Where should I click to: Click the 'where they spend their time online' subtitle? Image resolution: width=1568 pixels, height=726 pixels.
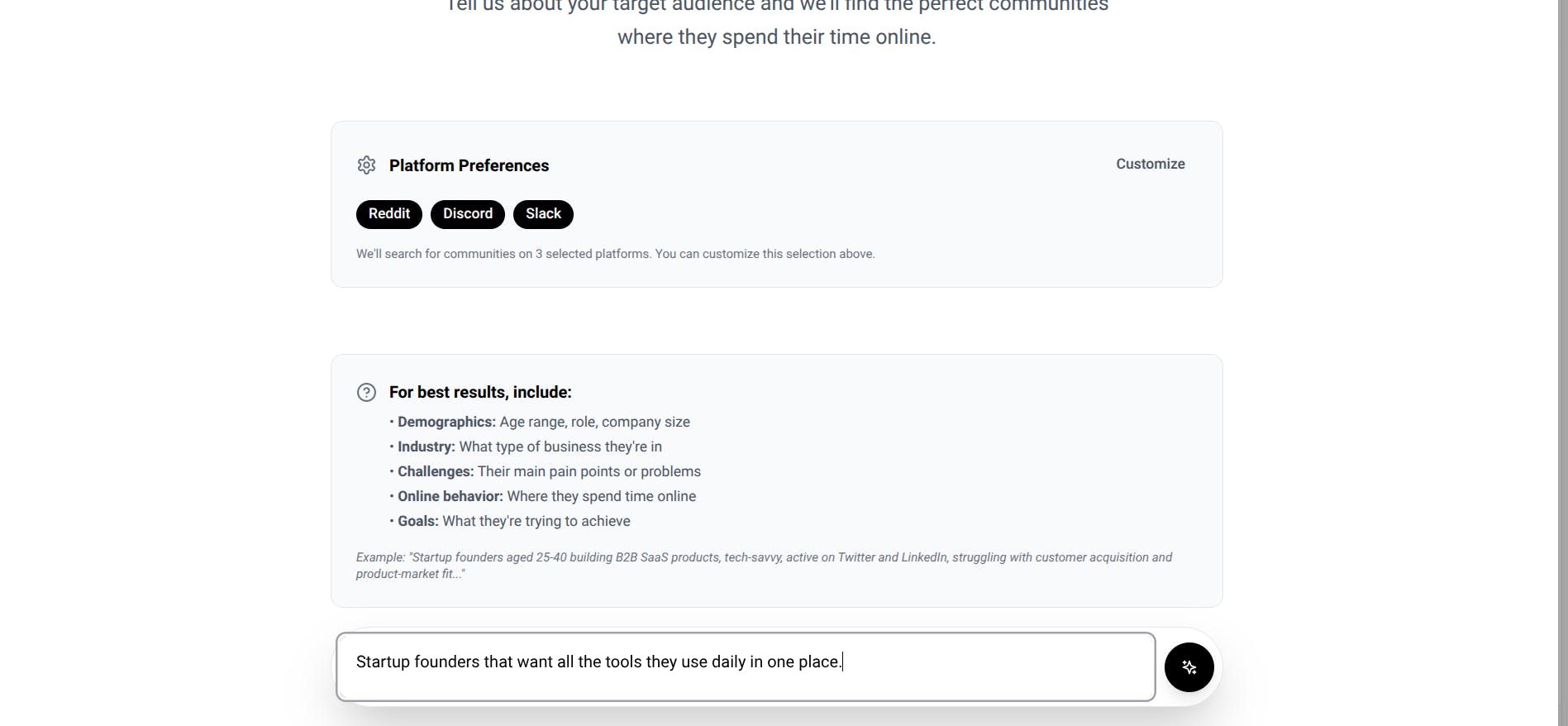[776, 37]
